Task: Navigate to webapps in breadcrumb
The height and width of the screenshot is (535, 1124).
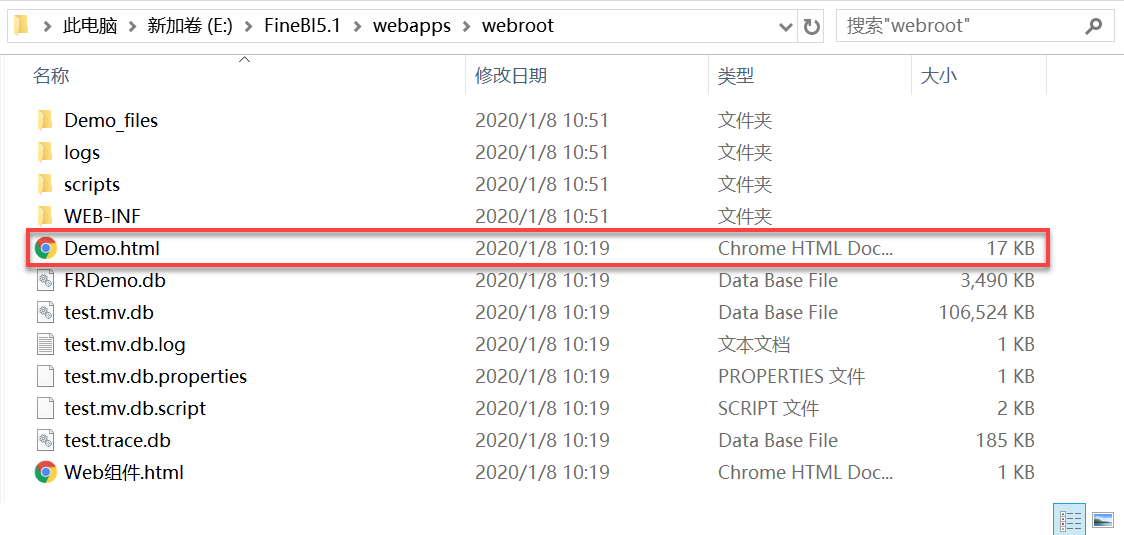Action: [411, 27]
